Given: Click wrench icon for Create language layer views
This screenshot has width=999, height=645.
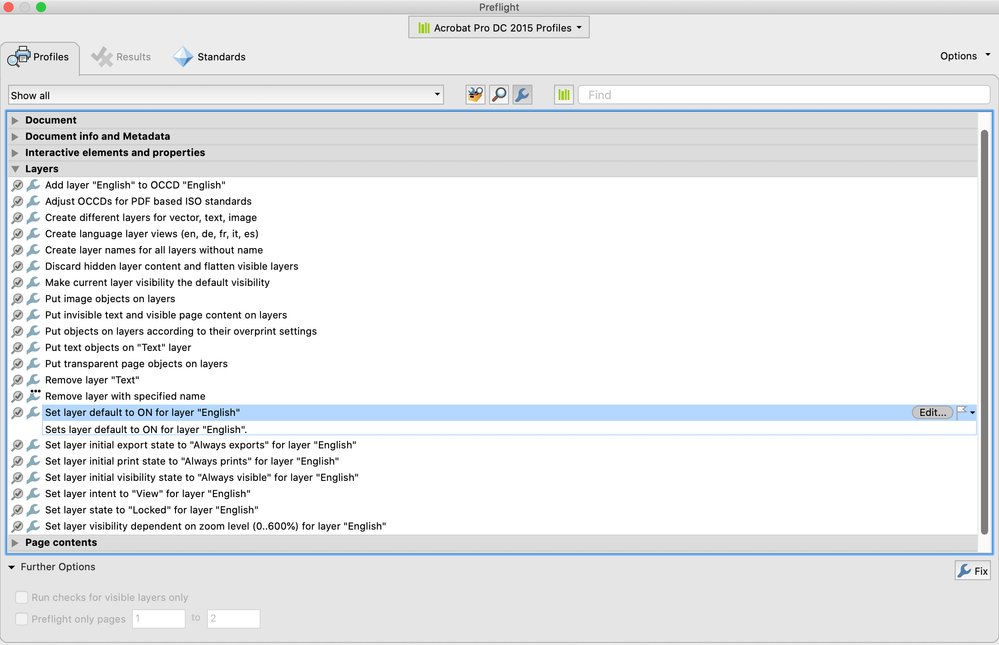Looking at the screenshot, I should [x=33, y=233].
